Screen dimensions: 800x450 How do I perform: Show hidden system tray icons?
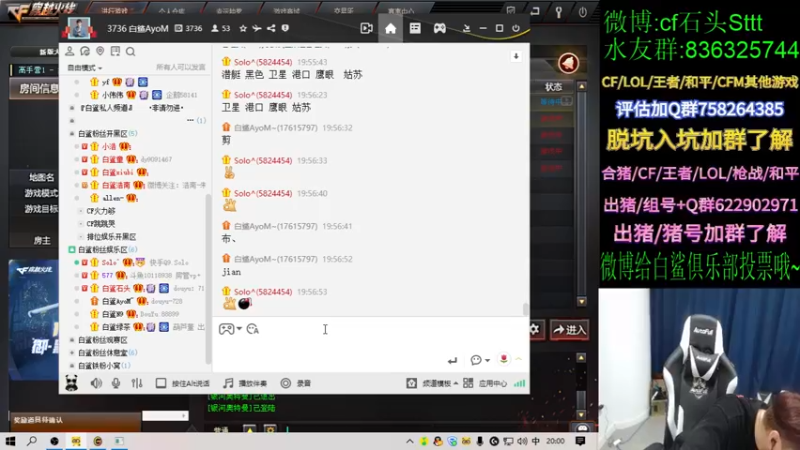(409, 441)
